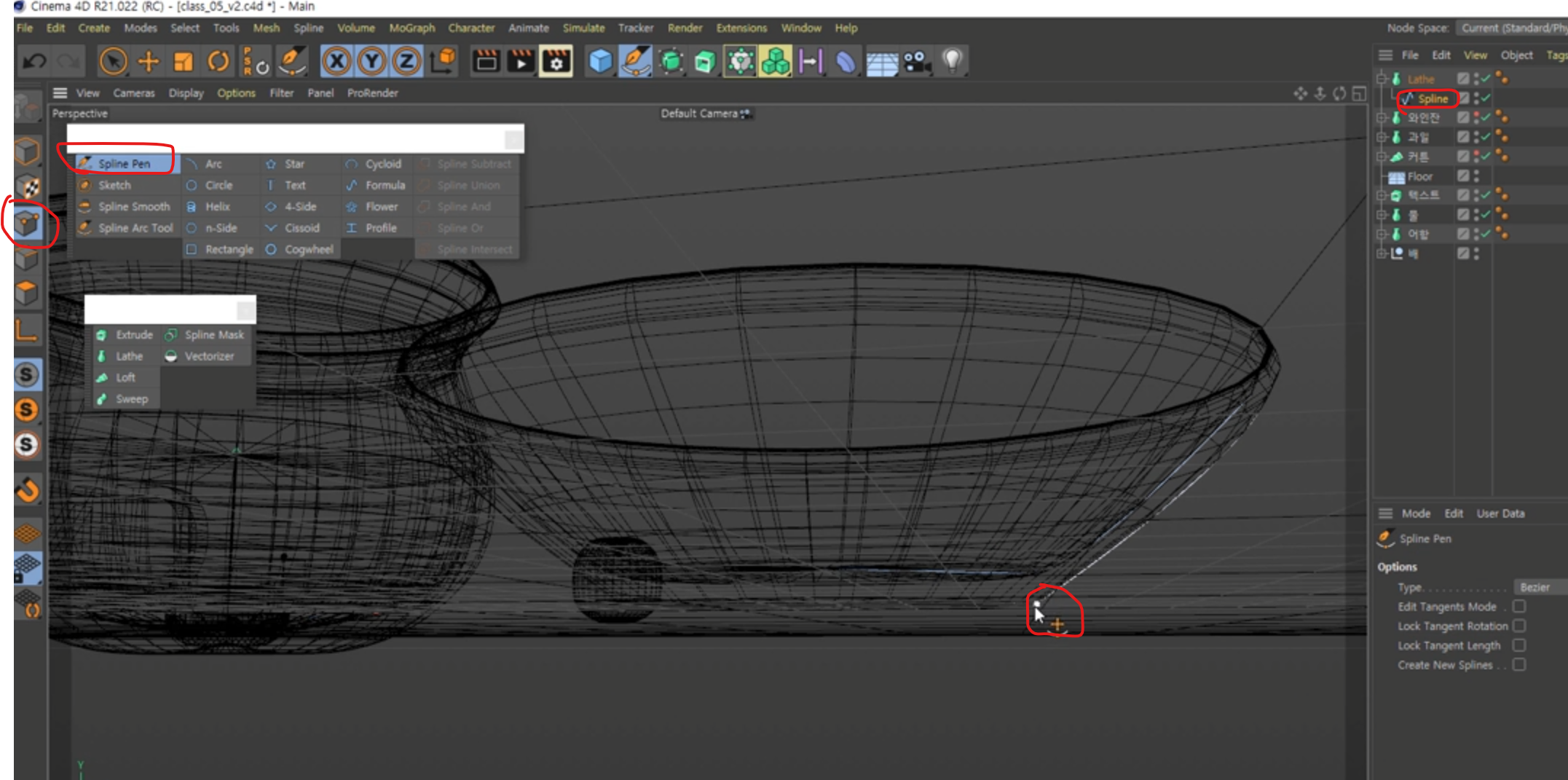Toggle X axis lock icon

tap(336, 62)
